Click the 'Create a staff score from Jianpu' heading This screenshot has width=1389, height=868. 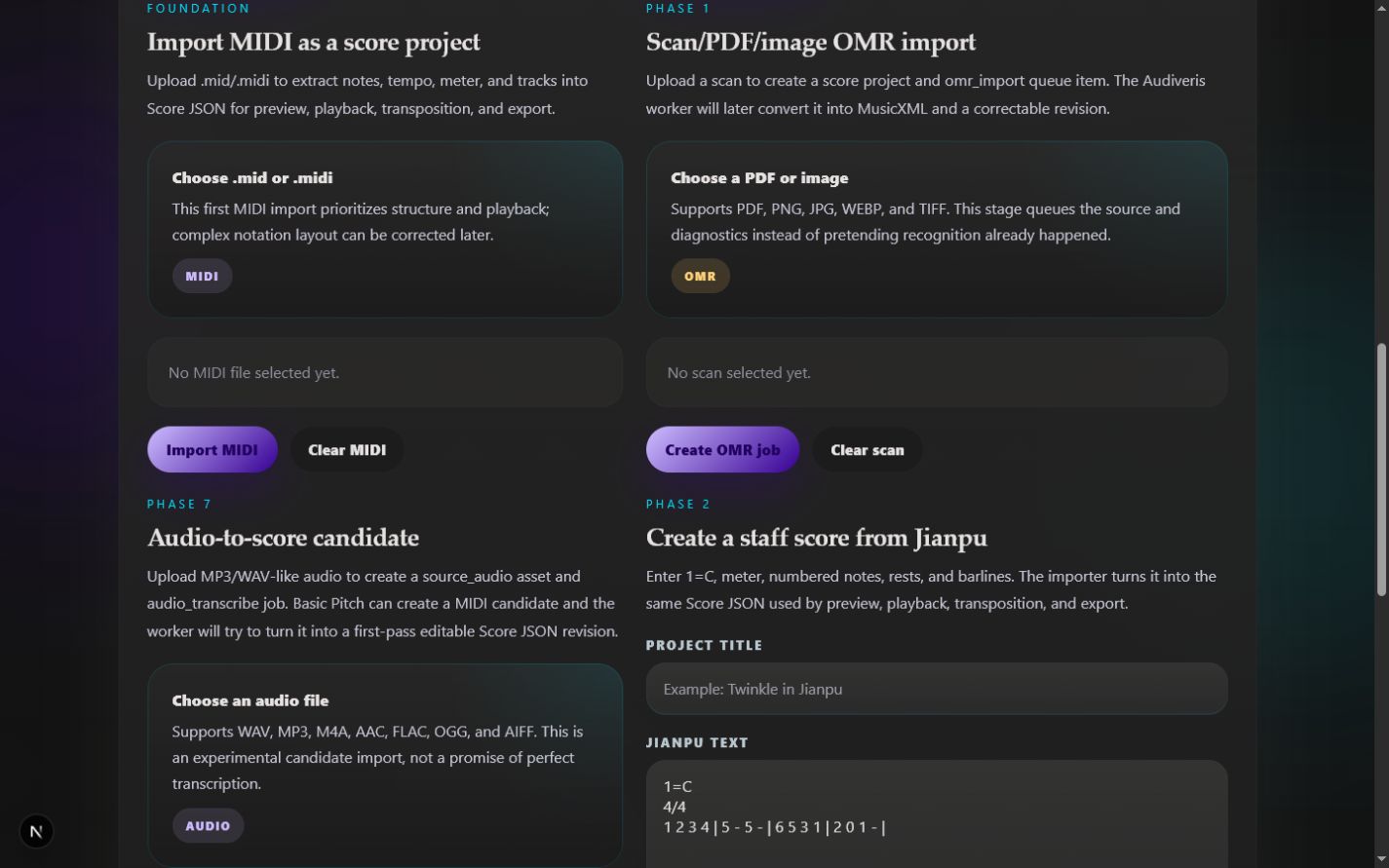click(x=817, y=538)
